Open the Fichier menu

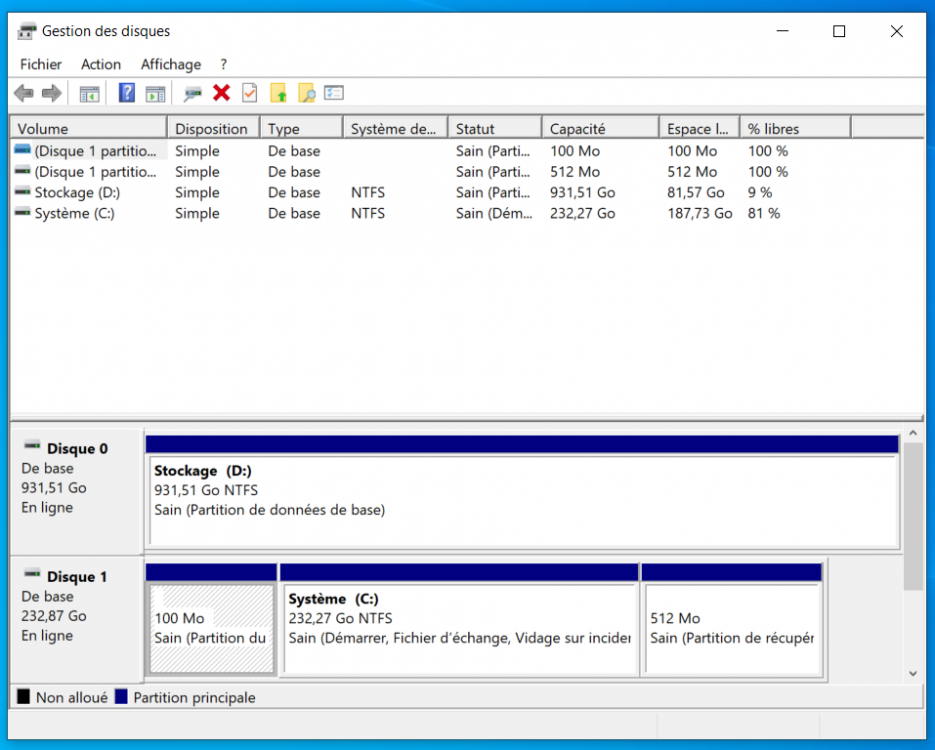(x=41, y=64)
